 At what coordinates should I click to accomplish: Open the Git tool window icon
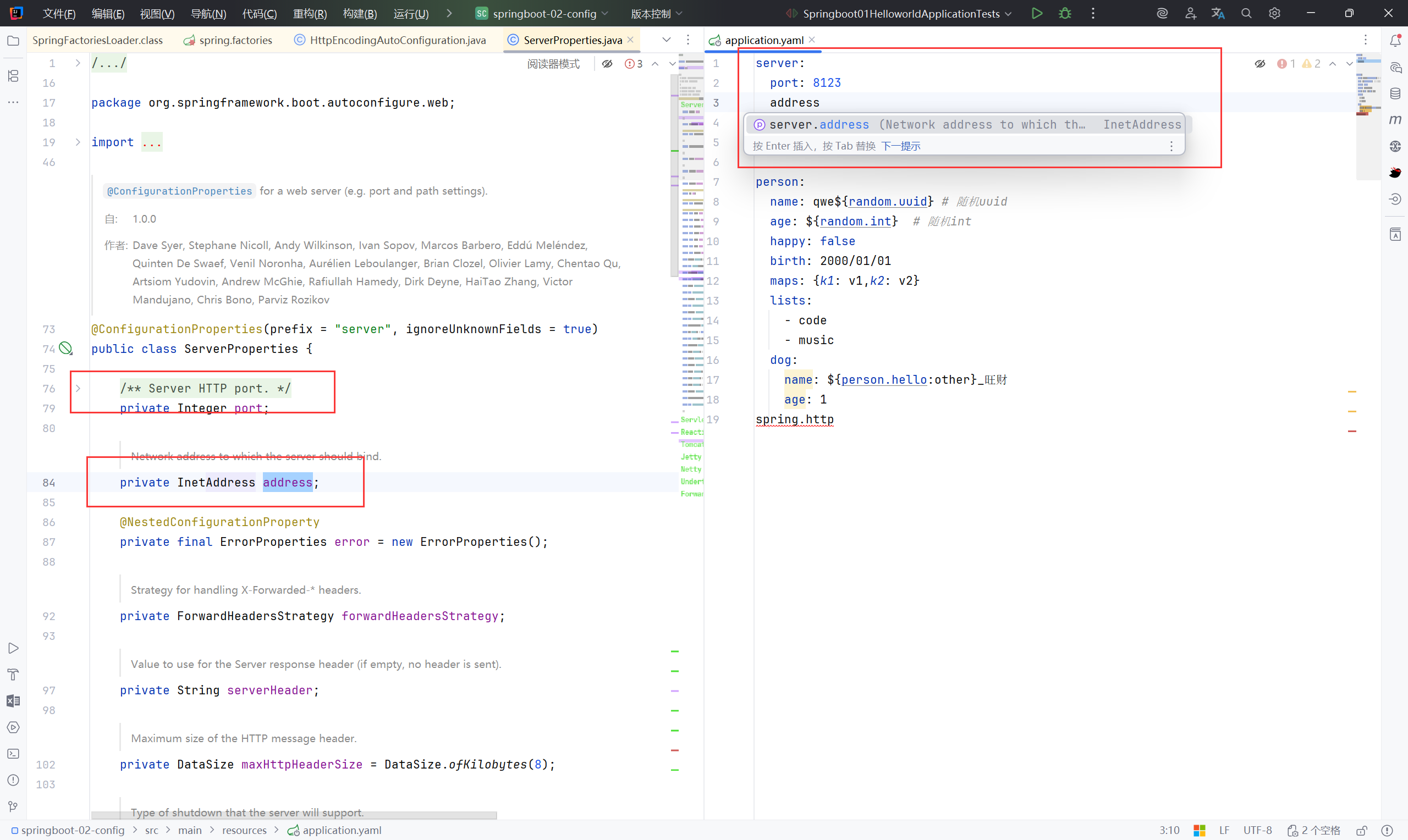[13, 806]
